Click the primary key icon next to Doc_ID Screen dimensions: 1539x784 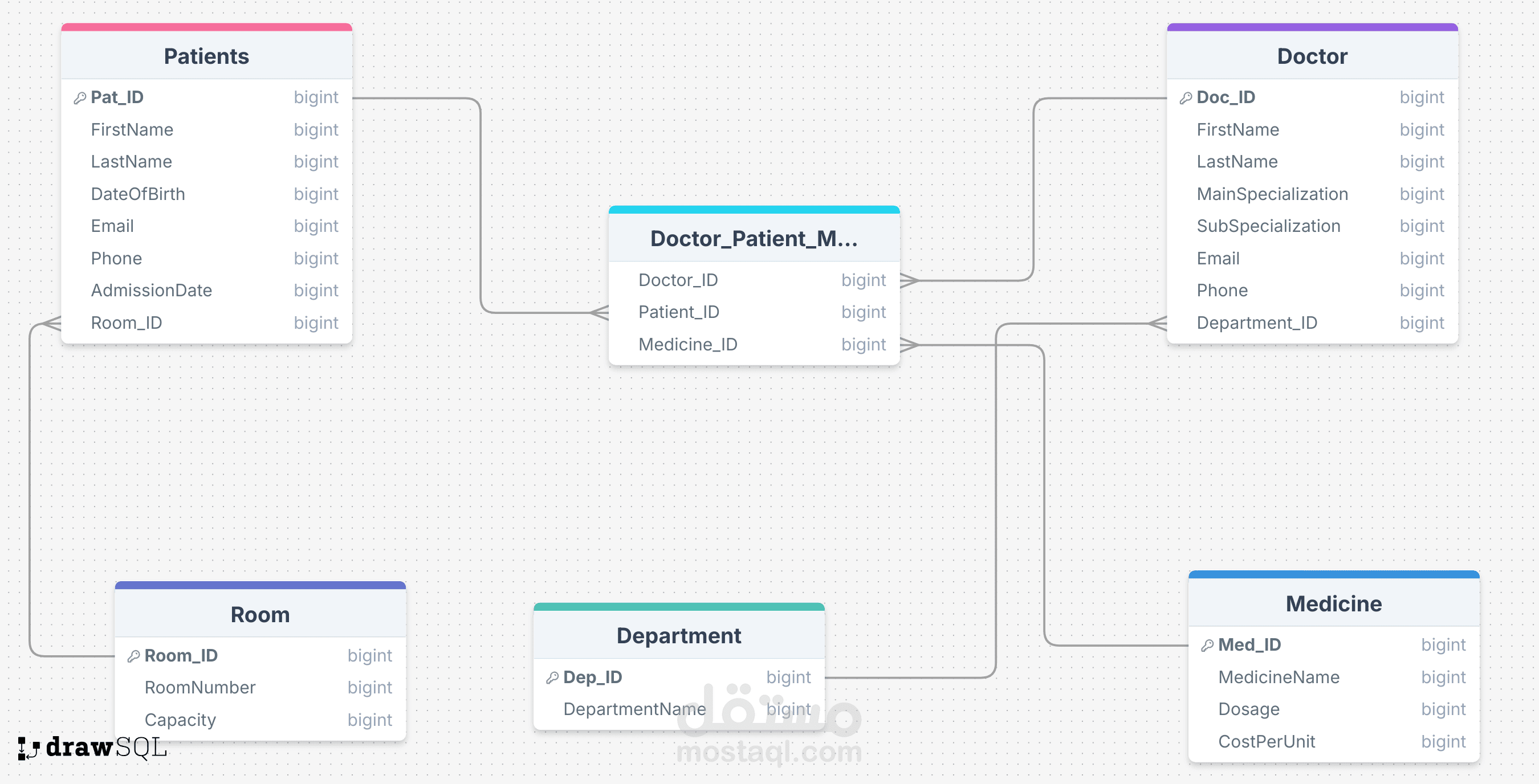[1186, 98]
